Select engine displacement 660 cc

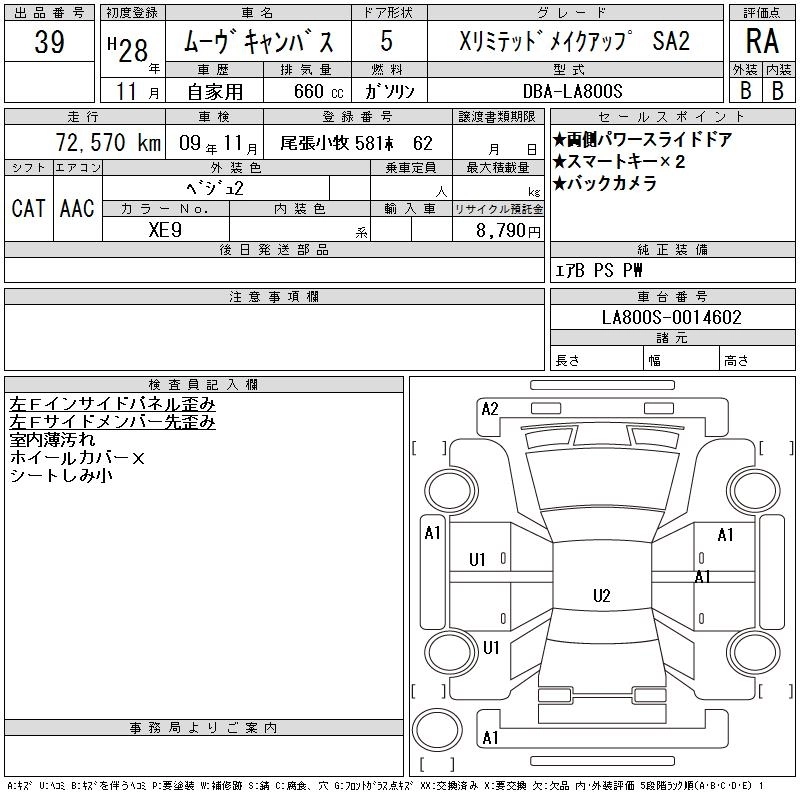click(318, 91)
